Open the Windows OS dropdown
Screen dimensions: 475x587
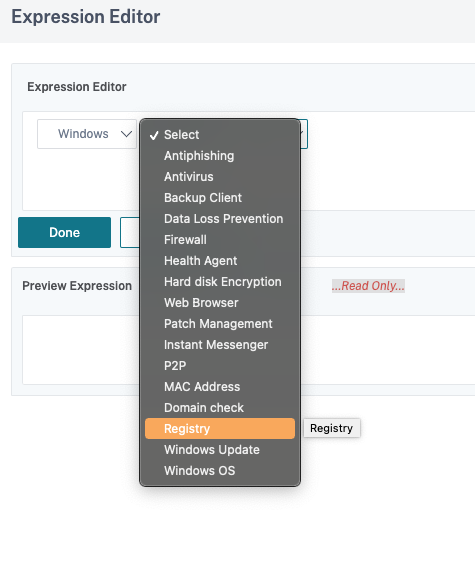[x=87, y=134]
